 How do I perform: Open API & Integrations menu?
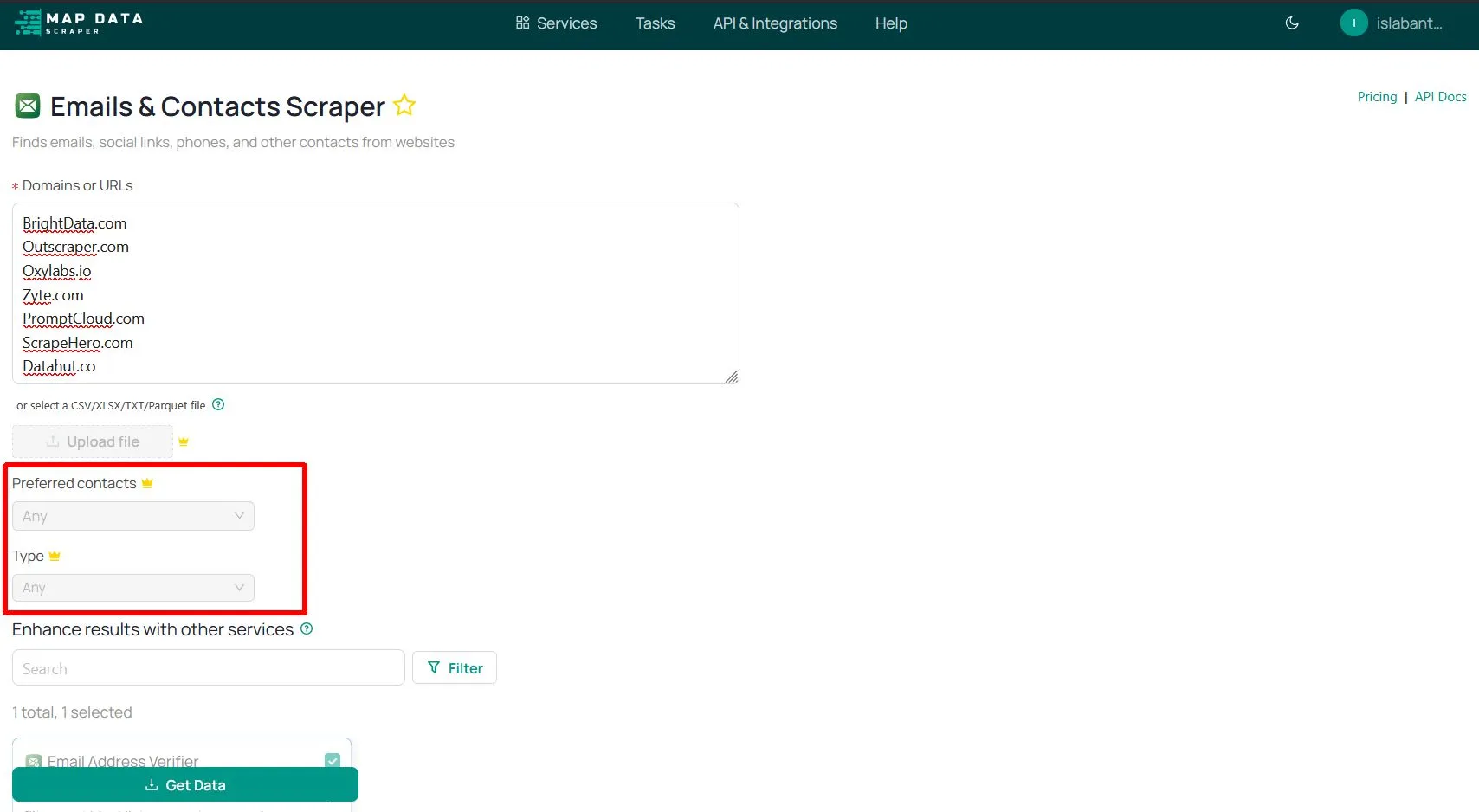click(775, 23)
